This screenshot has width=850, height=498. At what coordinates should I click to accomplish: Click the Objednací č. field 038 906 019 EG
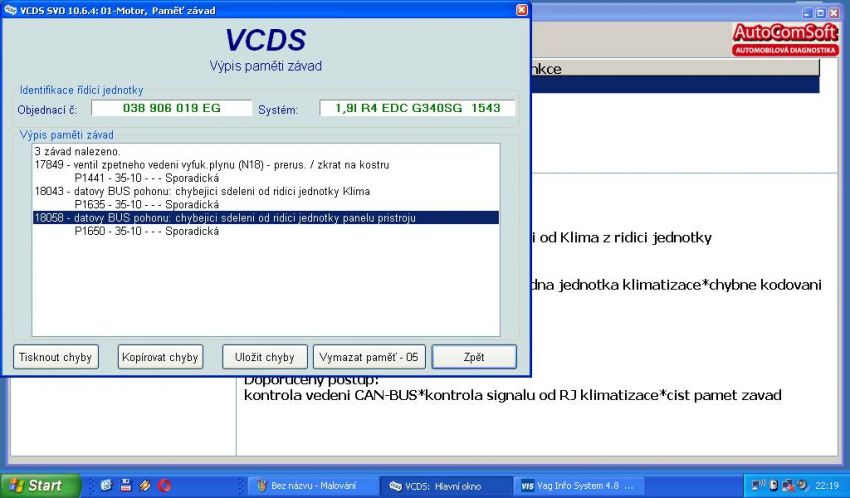pos(172,108)
